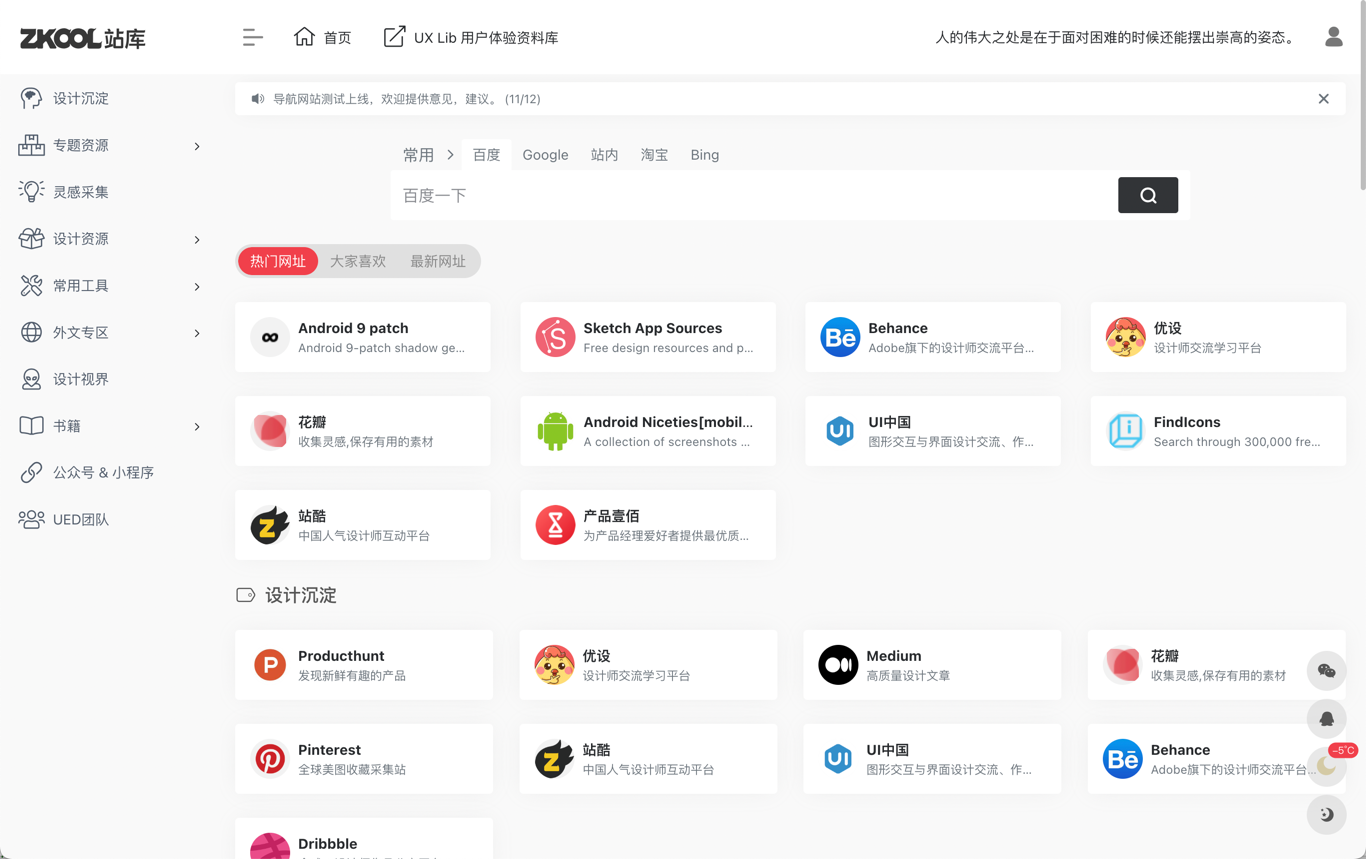Click the Producthunt P icon

[270, 665]
